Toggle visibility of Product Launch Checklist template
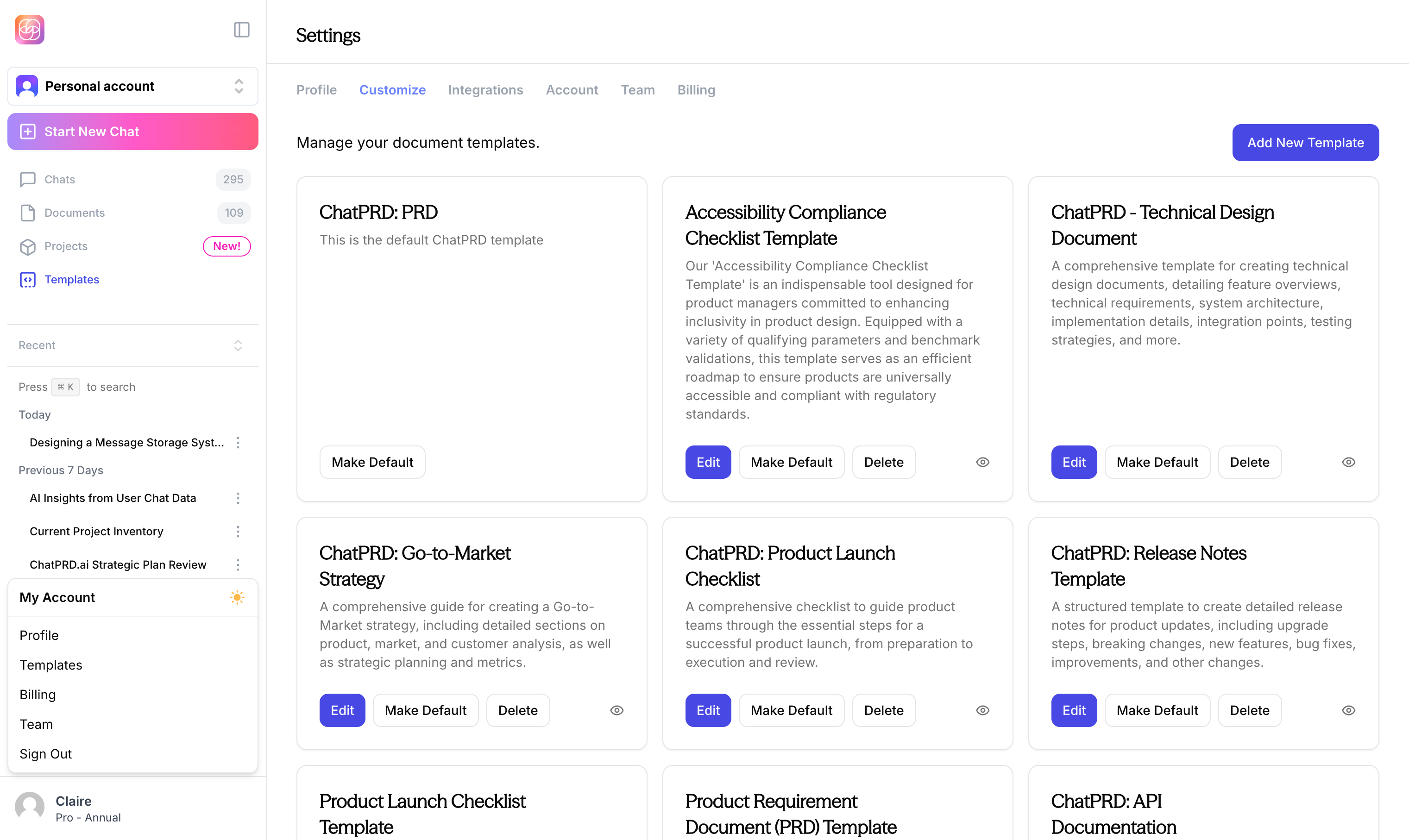This screenshot has height=840, width=1409. coord(983,711)
